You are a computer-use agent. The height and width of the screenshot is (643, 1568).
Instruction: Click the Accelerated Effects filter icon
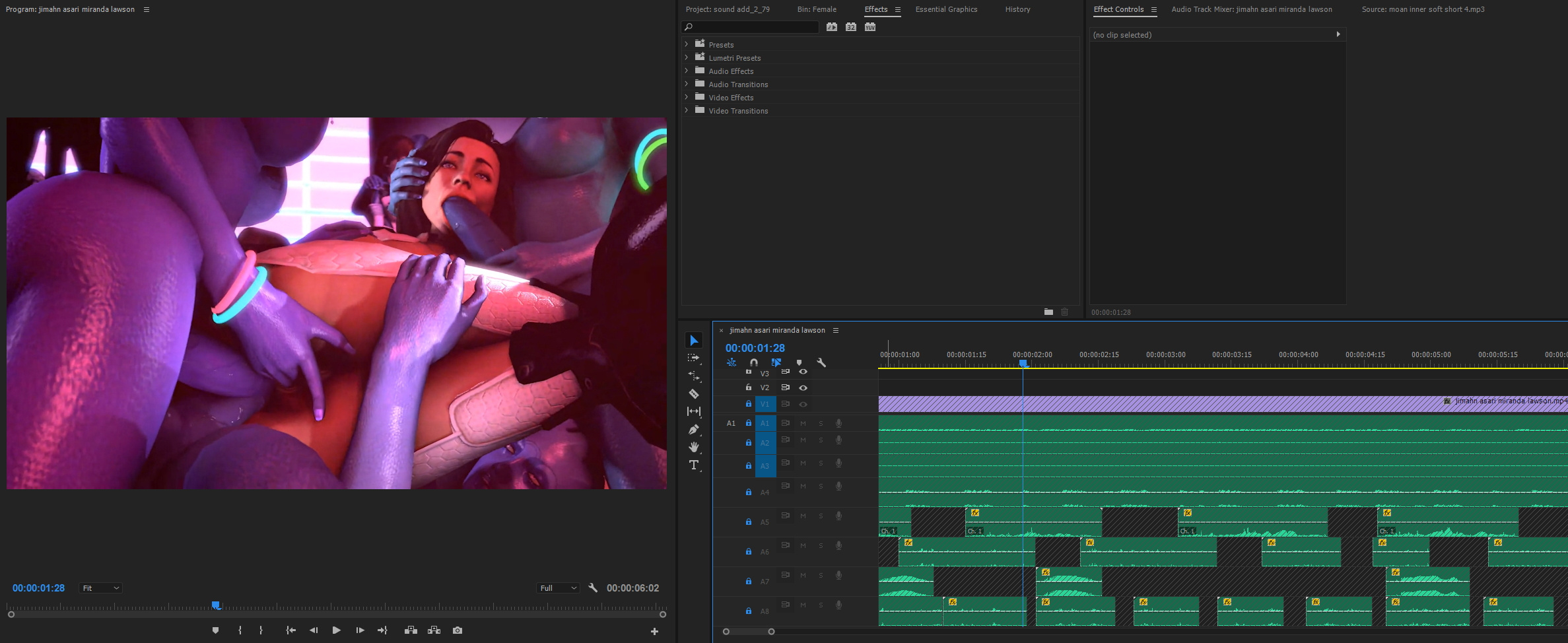(832, 27)
